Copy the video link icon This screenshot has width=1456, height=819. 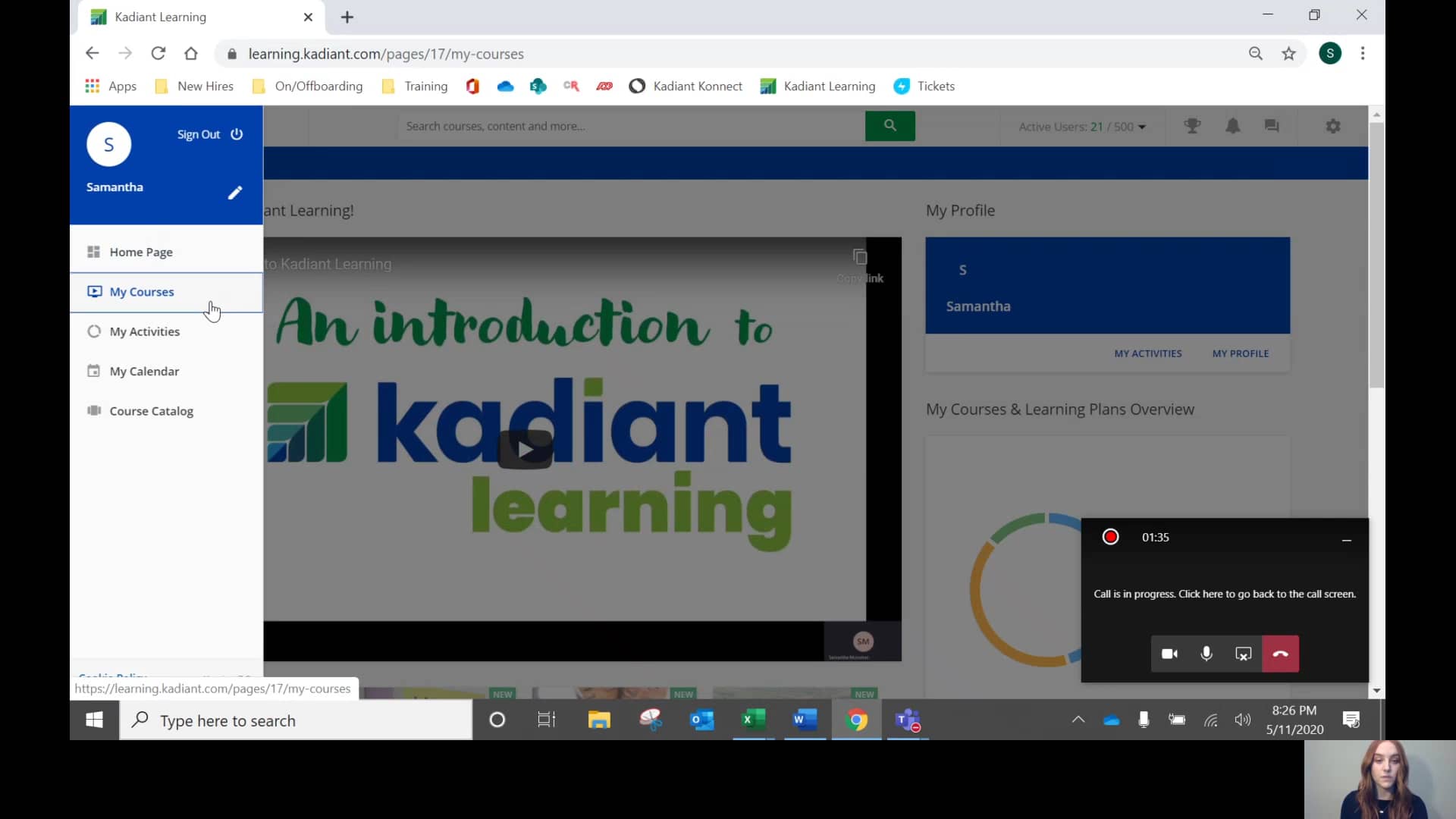coord(860,256)
